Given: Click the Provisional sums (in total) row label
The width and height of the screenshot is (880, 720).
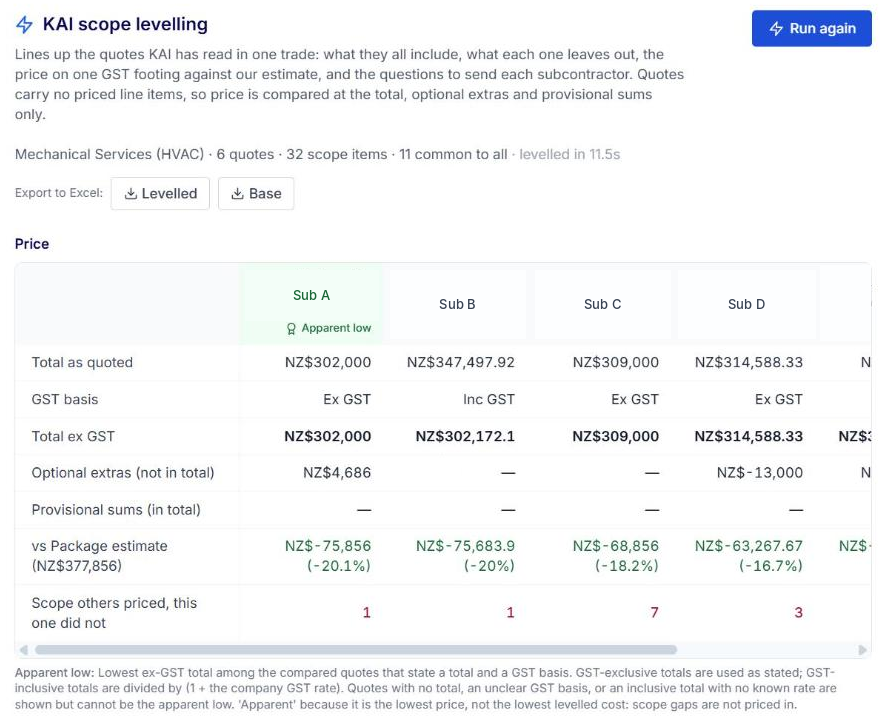Looking at the screenshot, I should (116, 510).
